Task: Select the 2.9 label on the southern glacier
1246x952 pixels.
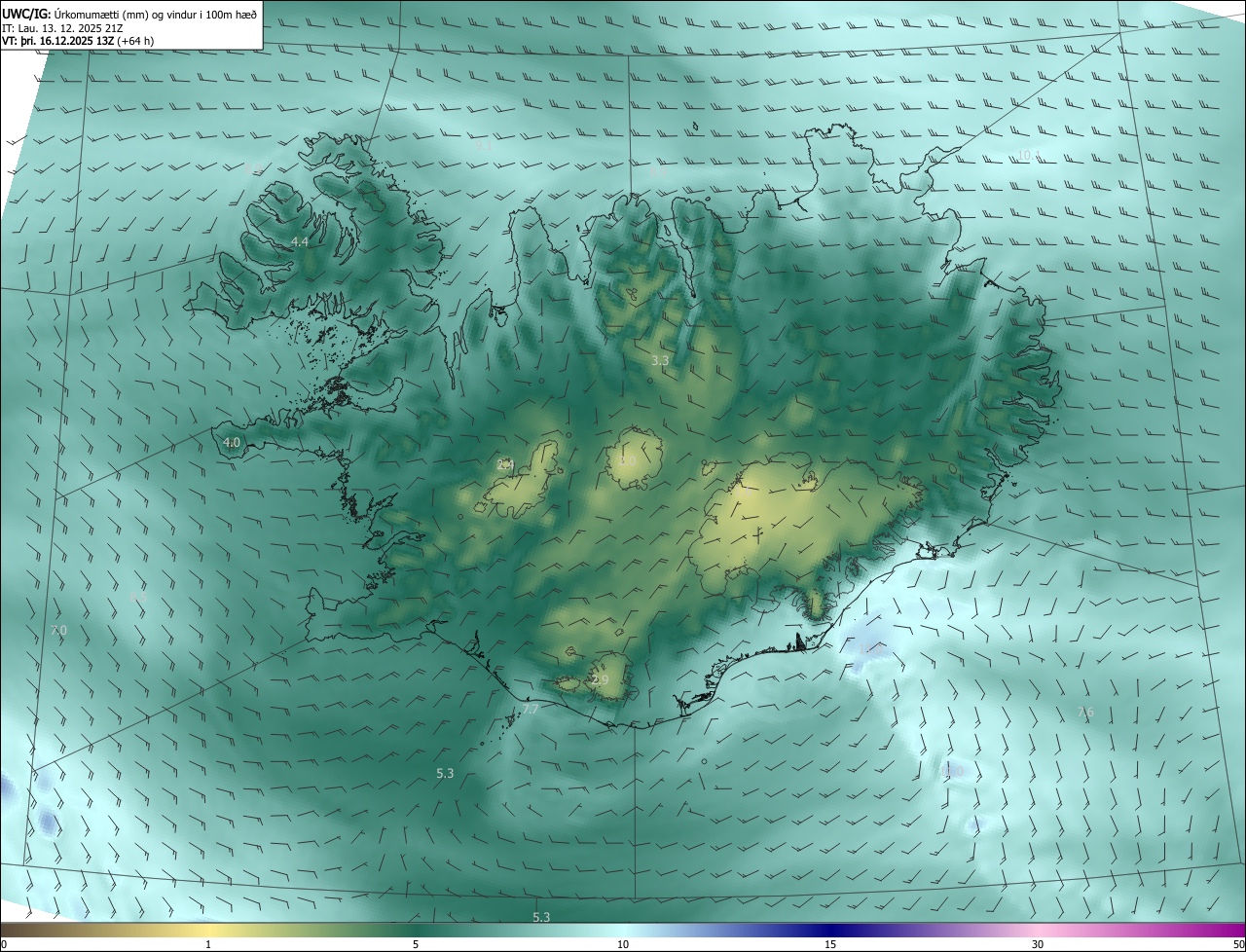Action: (600, 679)
